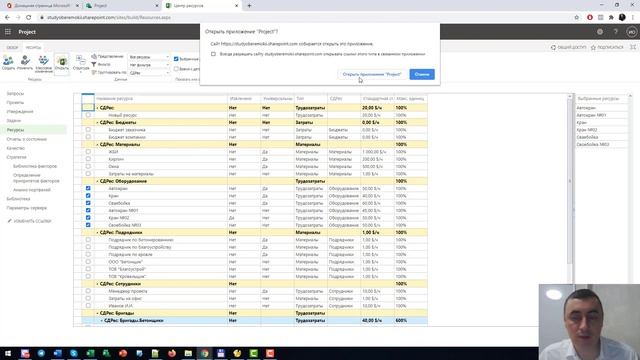Switch to the Ресурсы ribbon tab

click(33, 47)
